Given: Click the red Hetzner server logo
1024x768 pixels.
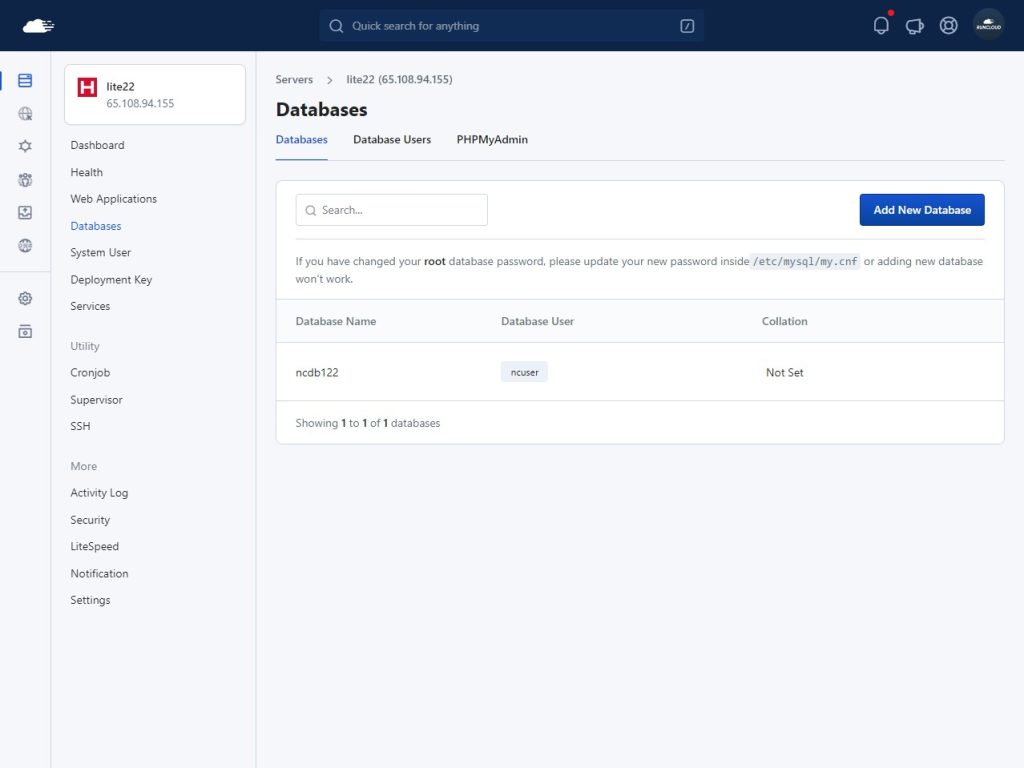Looking at the screenshot, I should pos(87,88).
